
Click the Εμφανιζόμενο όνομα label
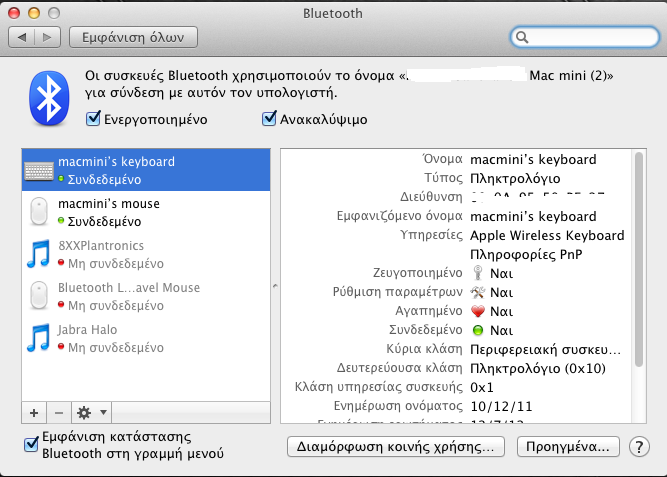tap(399, 216)
